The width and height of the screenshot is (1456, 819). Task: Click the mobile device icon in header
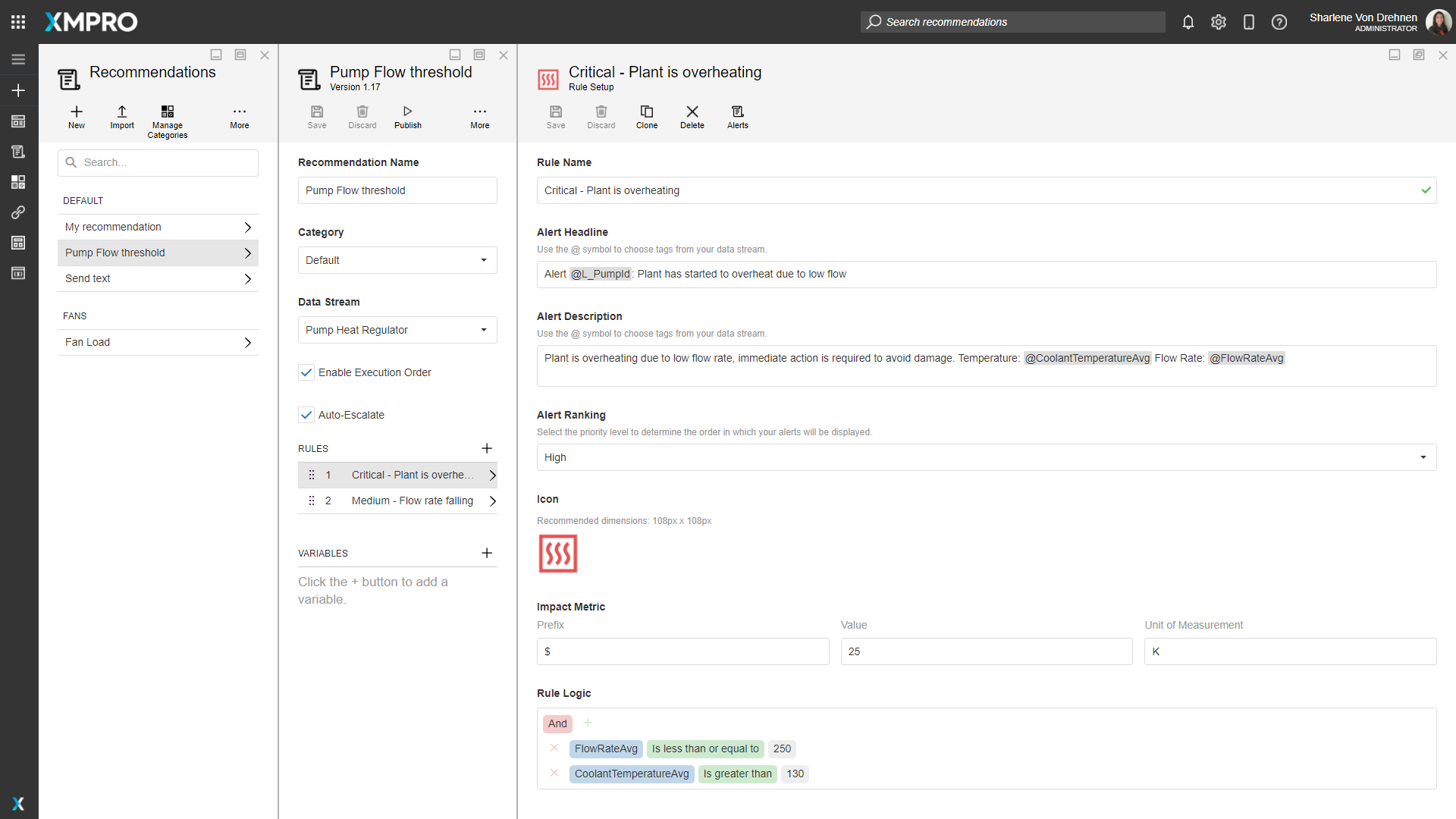1249,22
